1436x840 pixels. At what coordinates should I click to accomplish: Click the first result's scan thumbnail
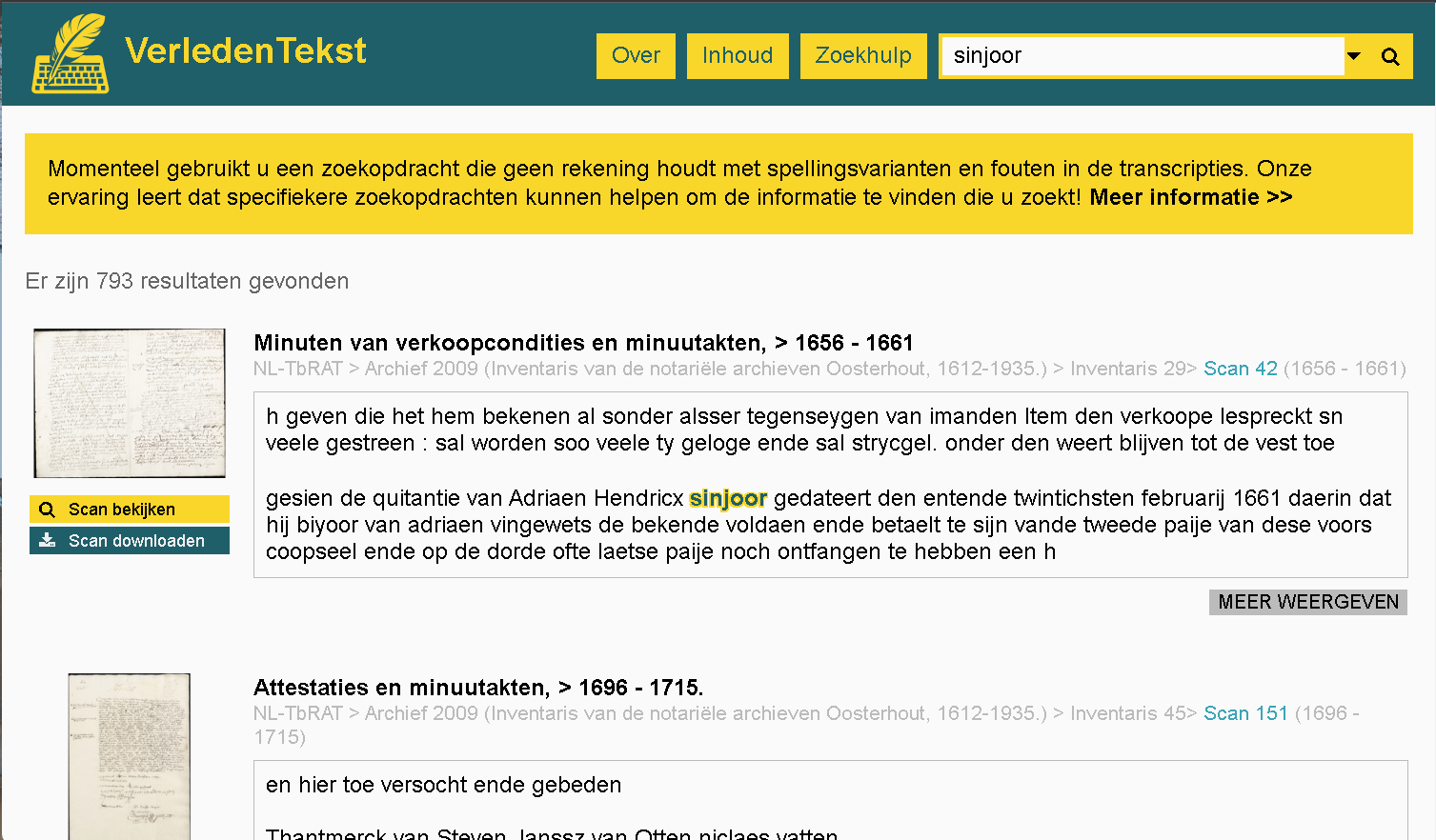130,403
